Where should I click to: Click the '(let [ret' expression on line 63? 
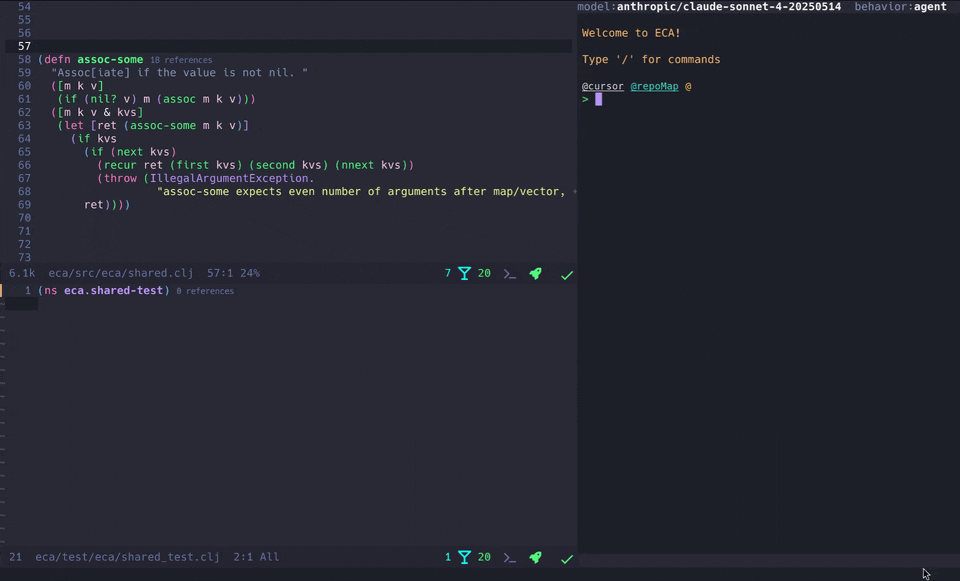[88, 126]
